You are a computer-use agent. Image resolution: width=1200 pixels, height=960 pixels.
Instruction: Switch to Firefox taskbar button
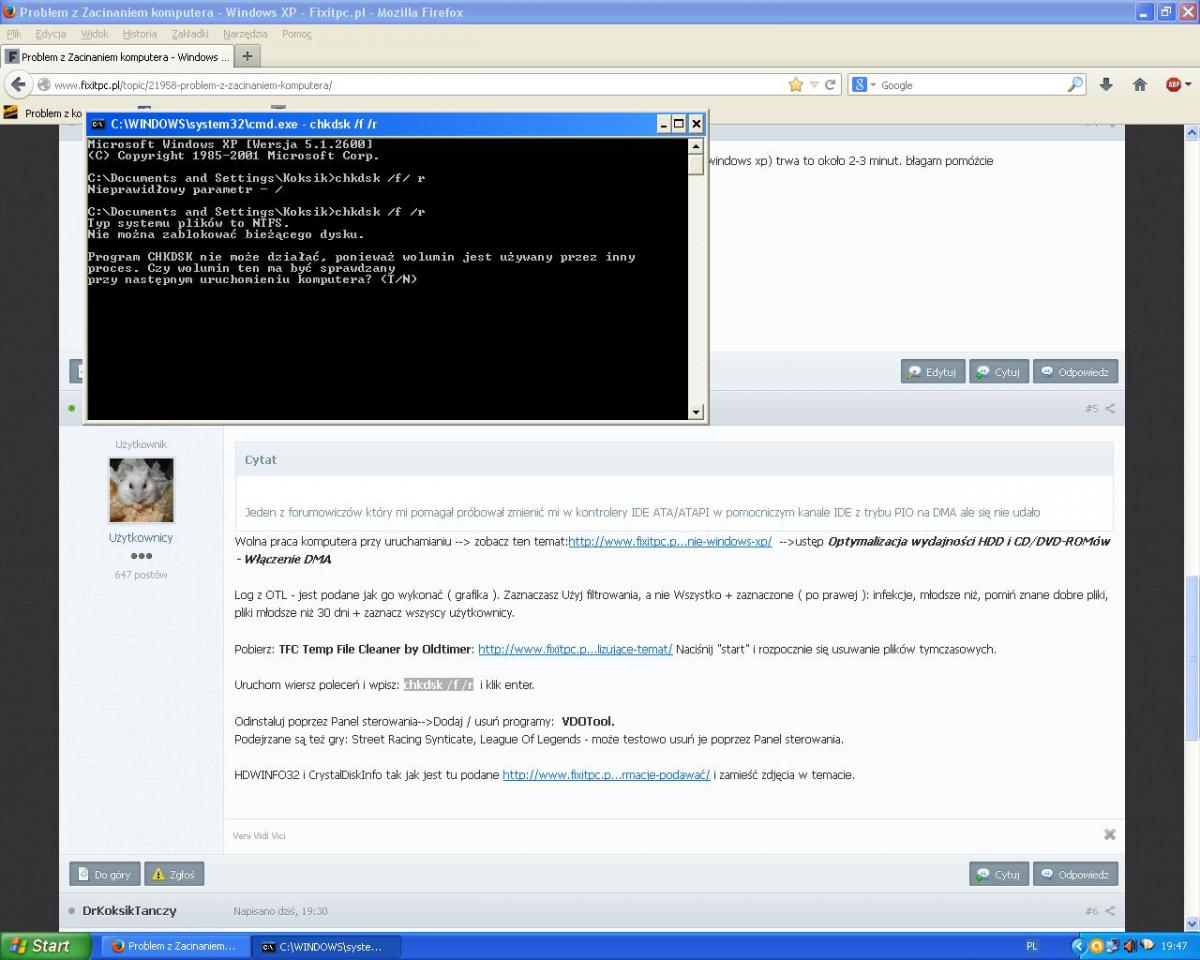[x=173, y=945]
